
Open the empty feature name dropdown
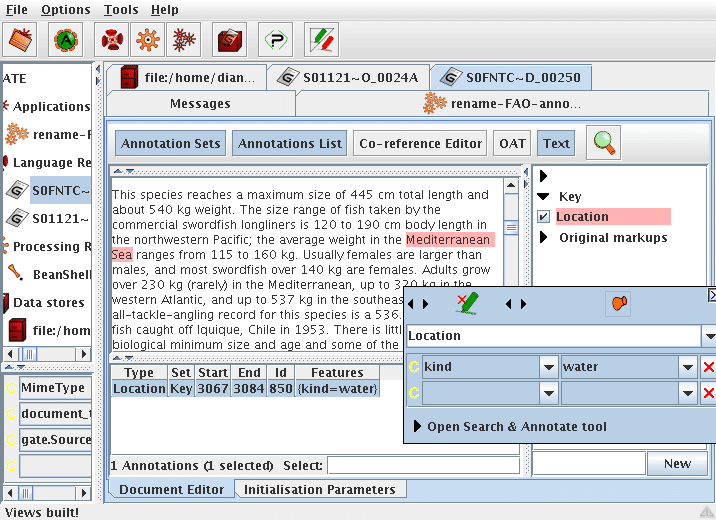coord(549,393)
